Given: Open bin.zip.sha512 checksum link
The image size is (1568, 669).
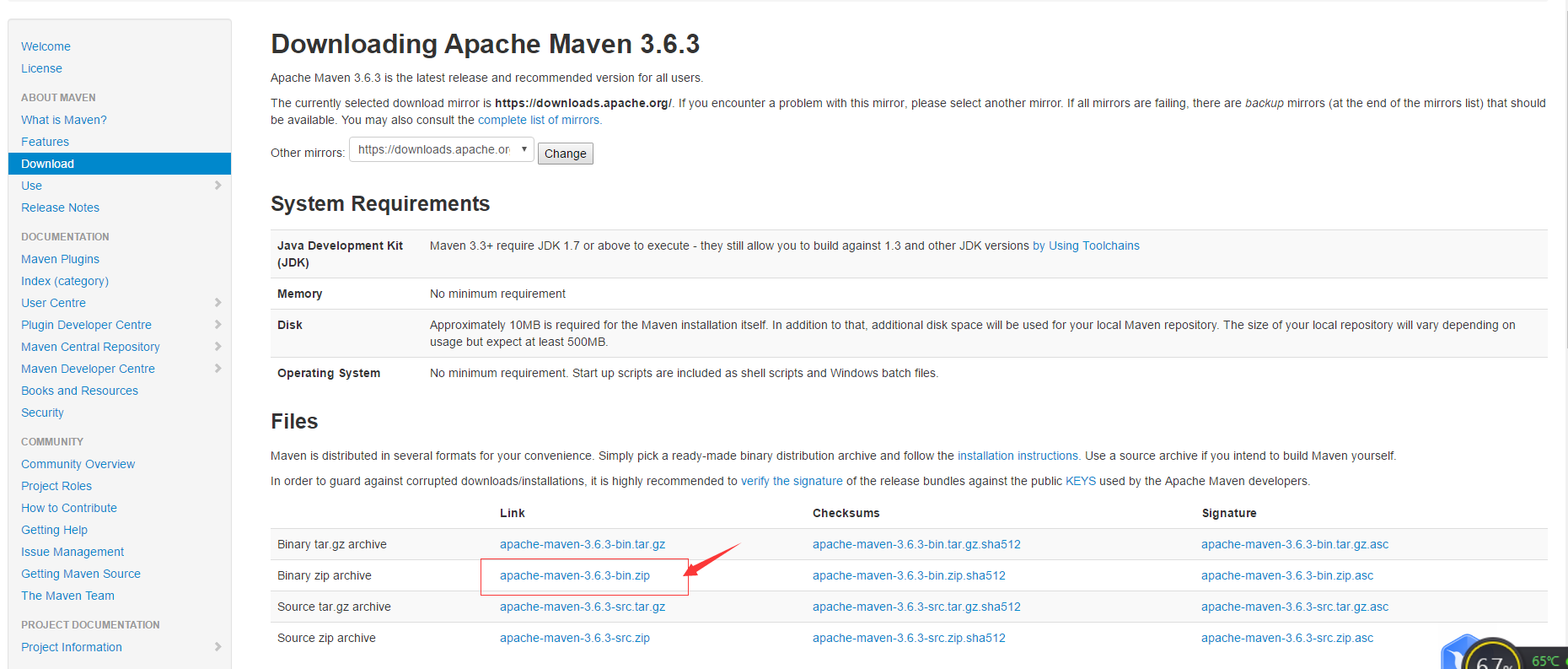Looking at the screenshot, I should [909, 575].
